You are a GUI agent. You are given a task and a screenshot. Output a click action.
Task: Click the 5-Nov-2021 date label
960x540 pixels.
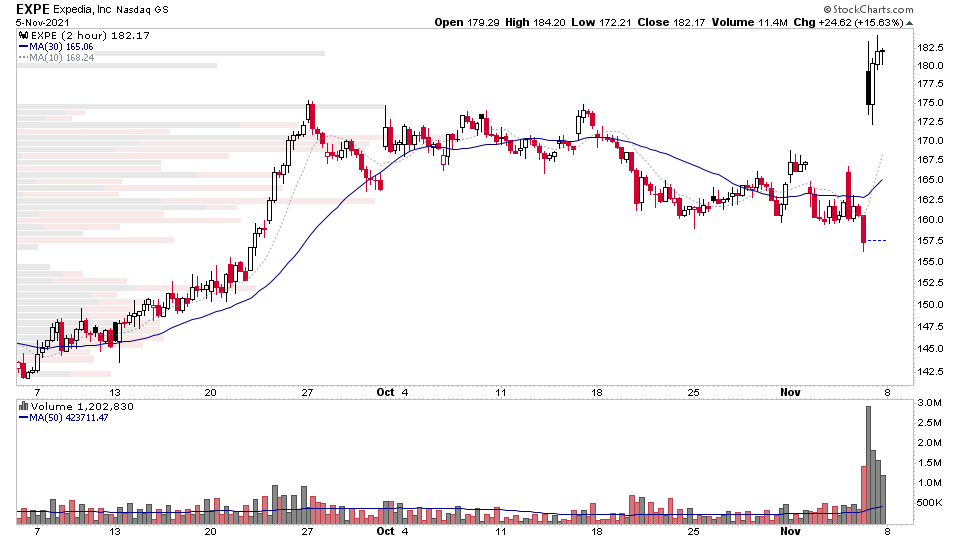[43, 23]
